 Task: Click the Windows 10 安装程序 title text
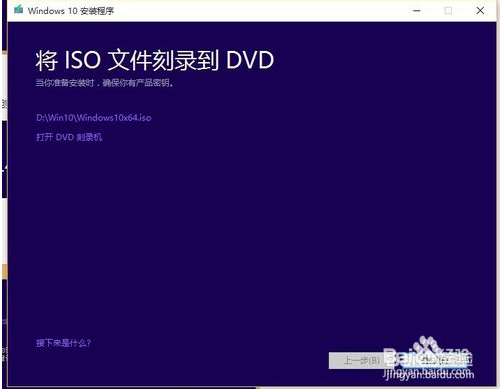point(71,11)
